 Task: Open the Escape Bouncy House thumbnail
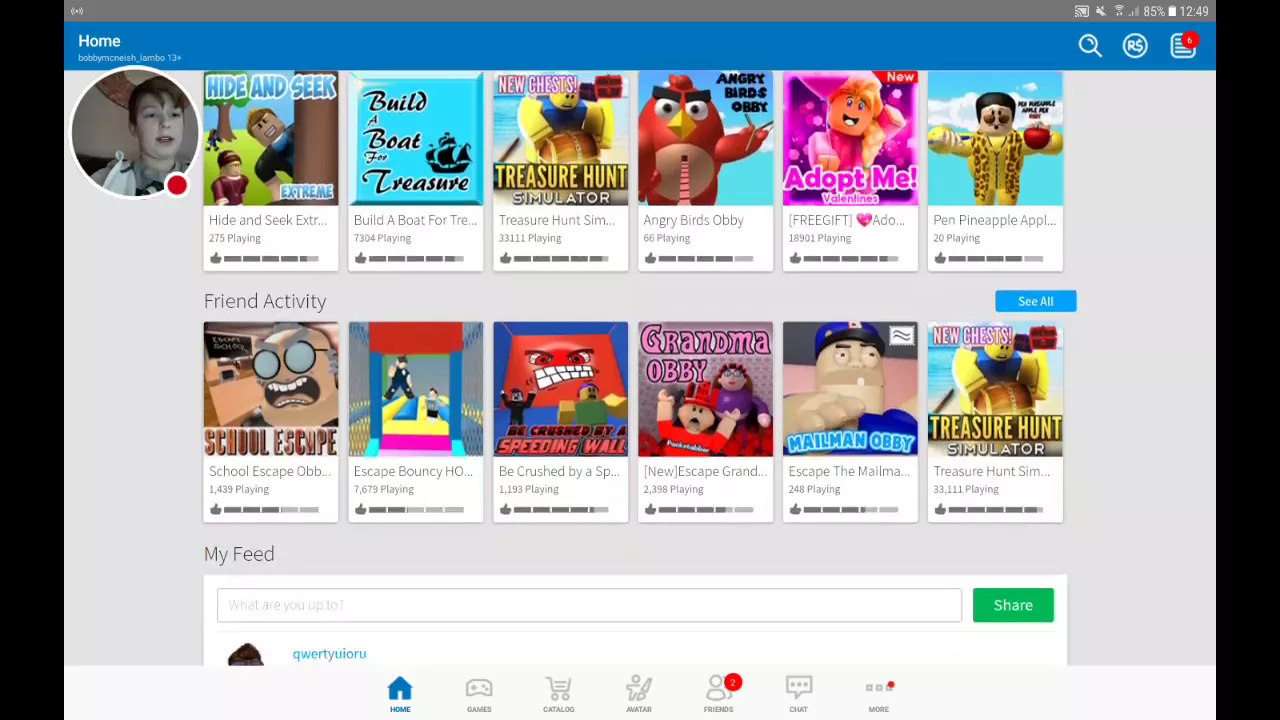(416, 389)
